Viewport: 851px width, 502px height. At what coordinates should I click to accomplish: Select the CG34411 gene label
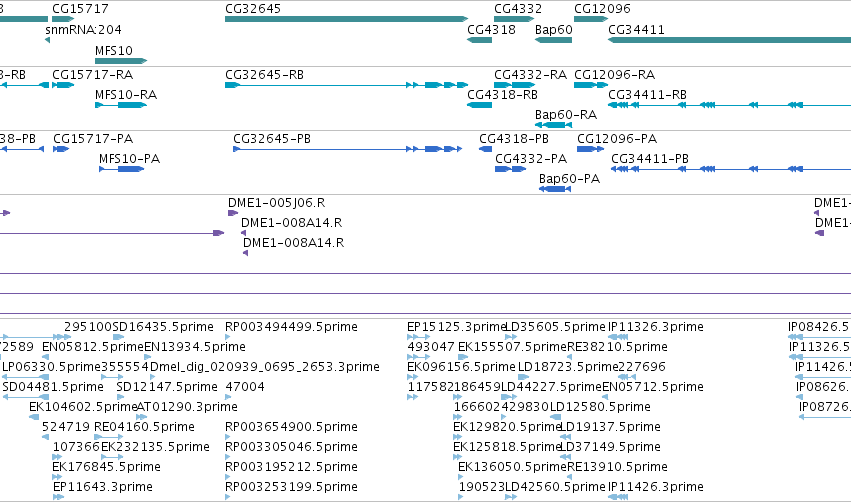[636, 29]
